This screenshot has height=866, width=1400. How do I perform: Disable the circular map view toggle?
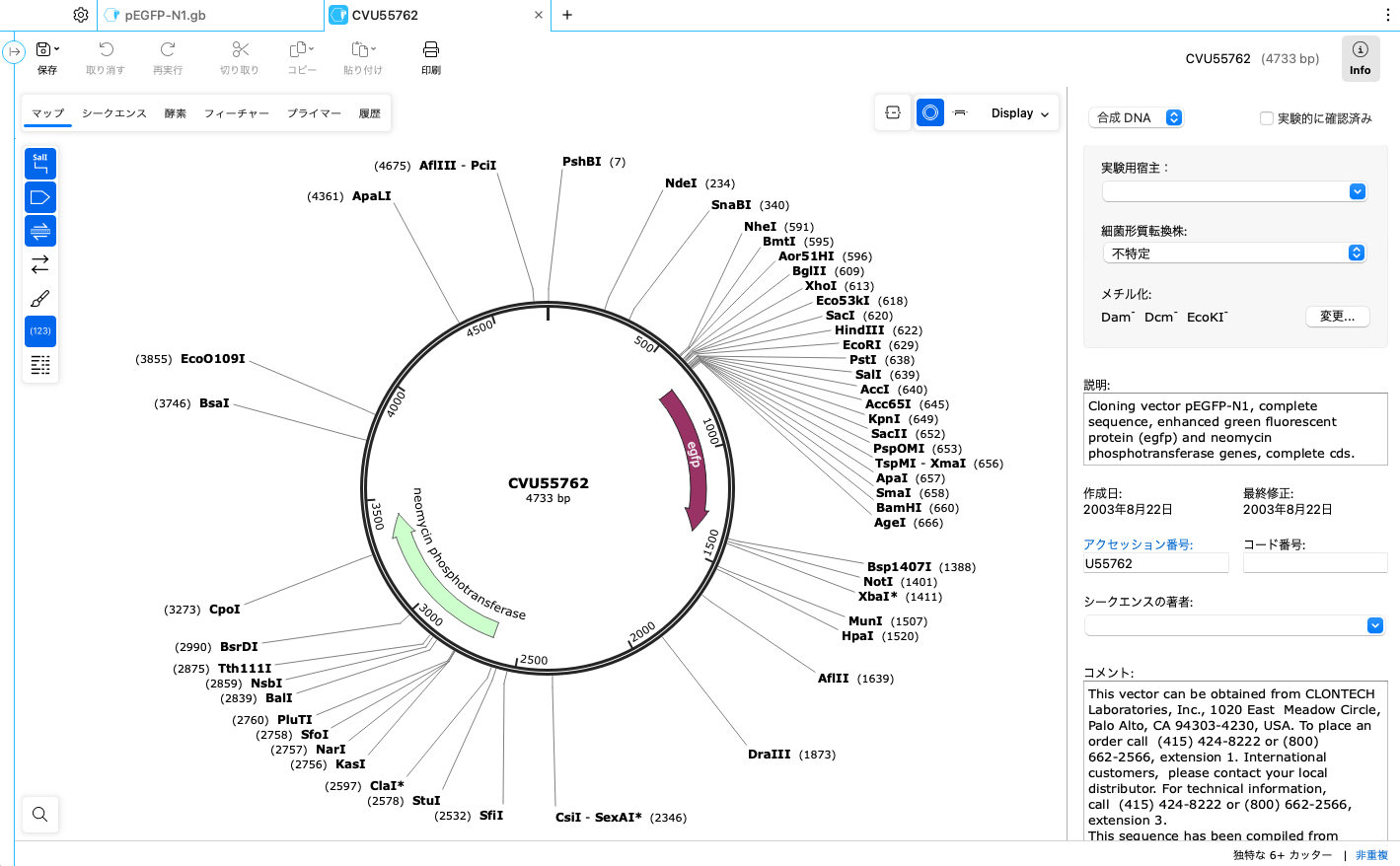[928, 111]
